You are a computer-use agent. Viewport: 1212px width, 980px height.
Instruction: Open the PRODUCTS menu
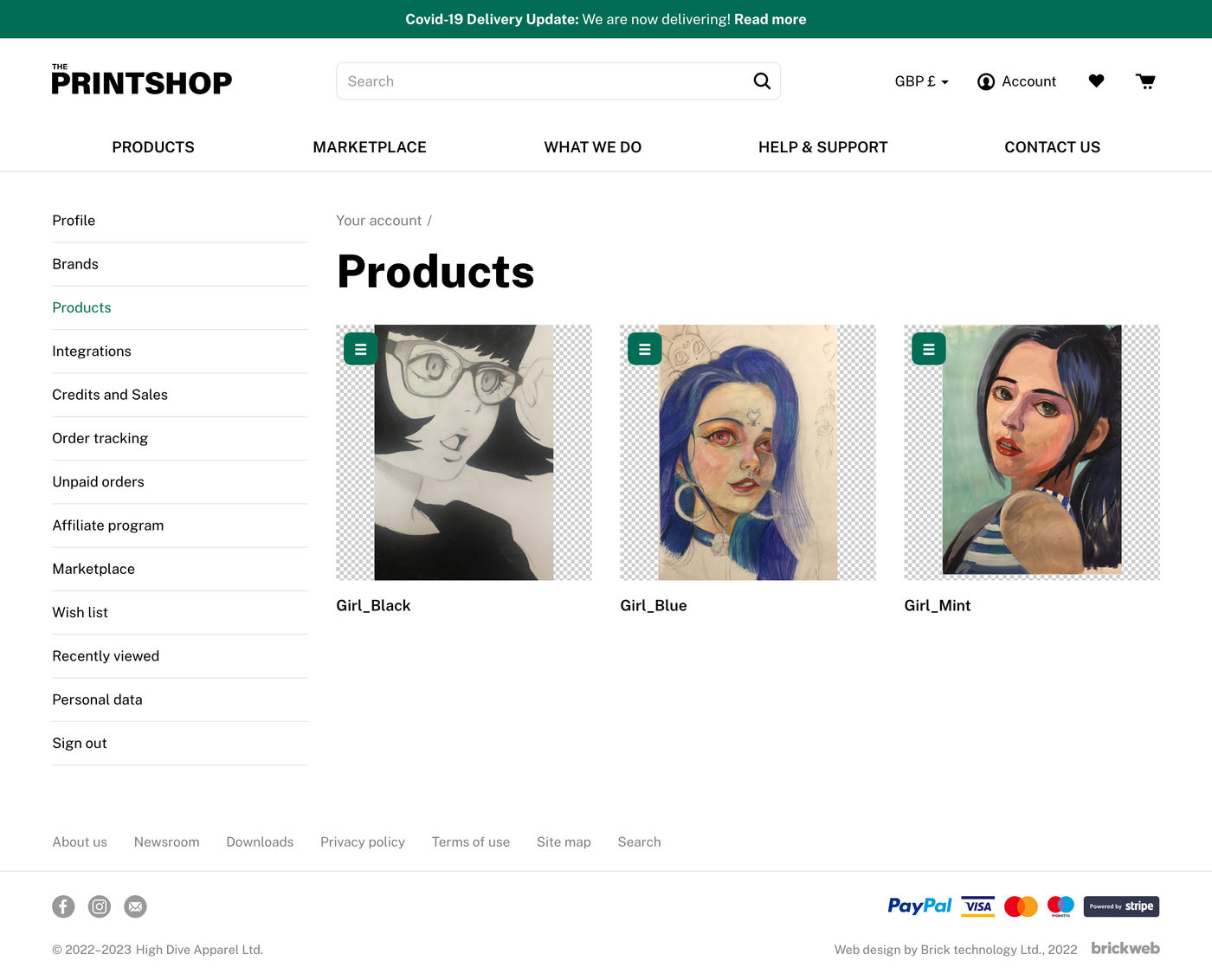[x=152, y=147]
